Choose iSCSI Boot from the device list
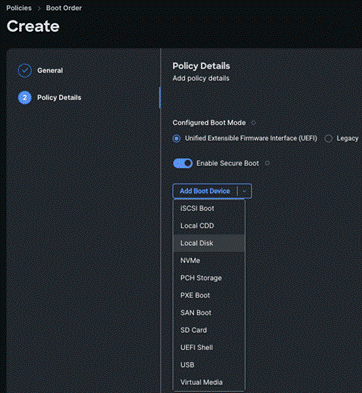Viewport: 362px width, 393px height. click(x=209, y=208)
